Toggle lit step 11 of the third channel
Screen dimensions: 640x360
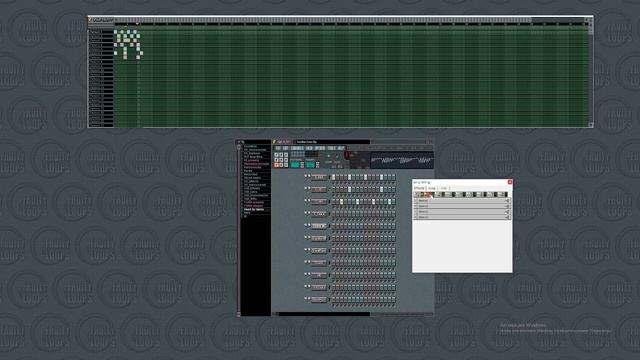(x=373, y=202)
